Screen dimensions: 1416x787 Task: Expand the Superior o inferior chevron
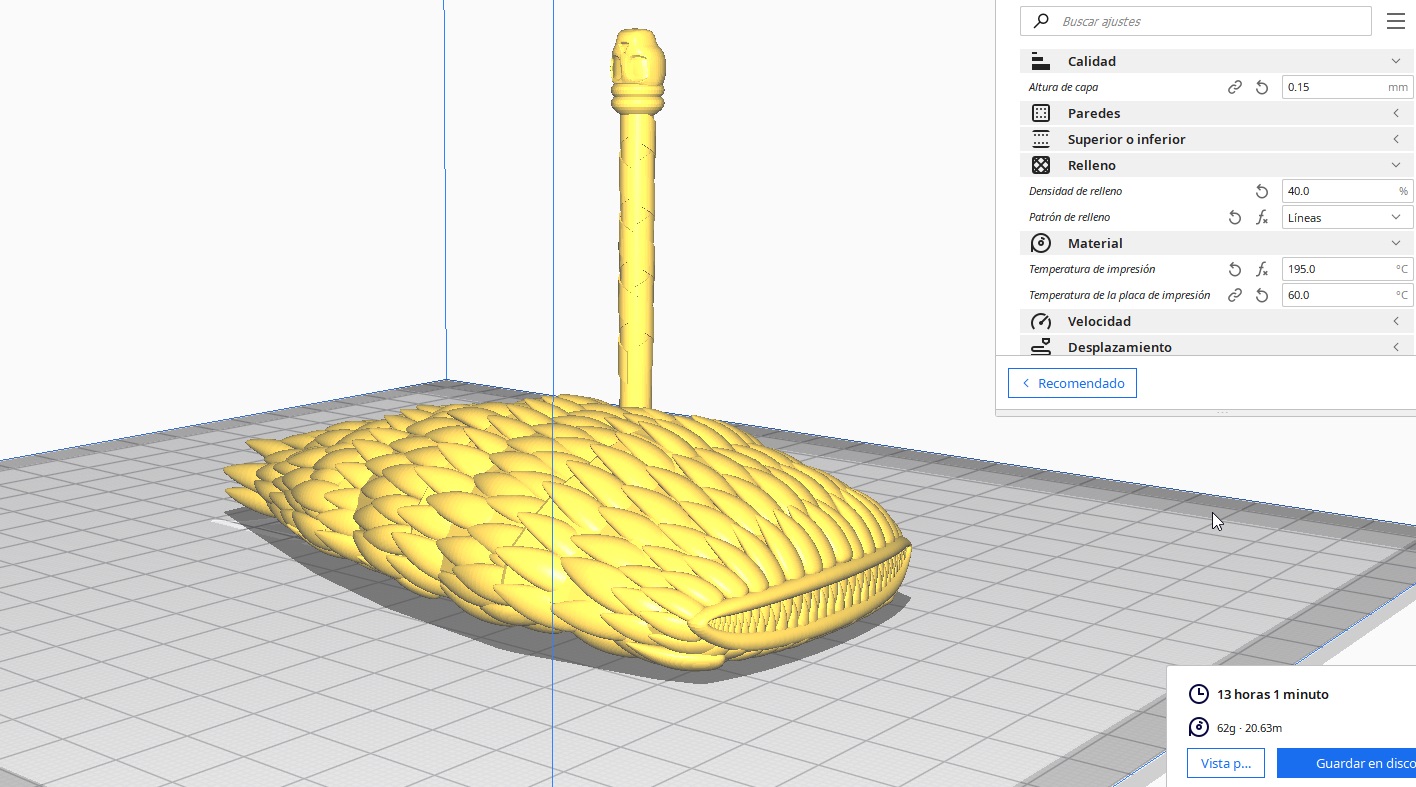1396,139
